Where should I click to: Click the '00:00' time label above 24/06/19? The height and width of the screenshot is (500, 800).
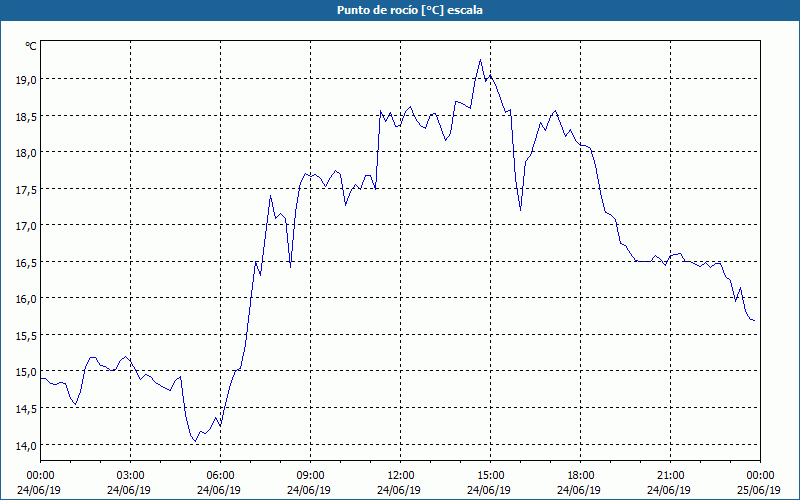pyautogui.click(x=40, y=476)
